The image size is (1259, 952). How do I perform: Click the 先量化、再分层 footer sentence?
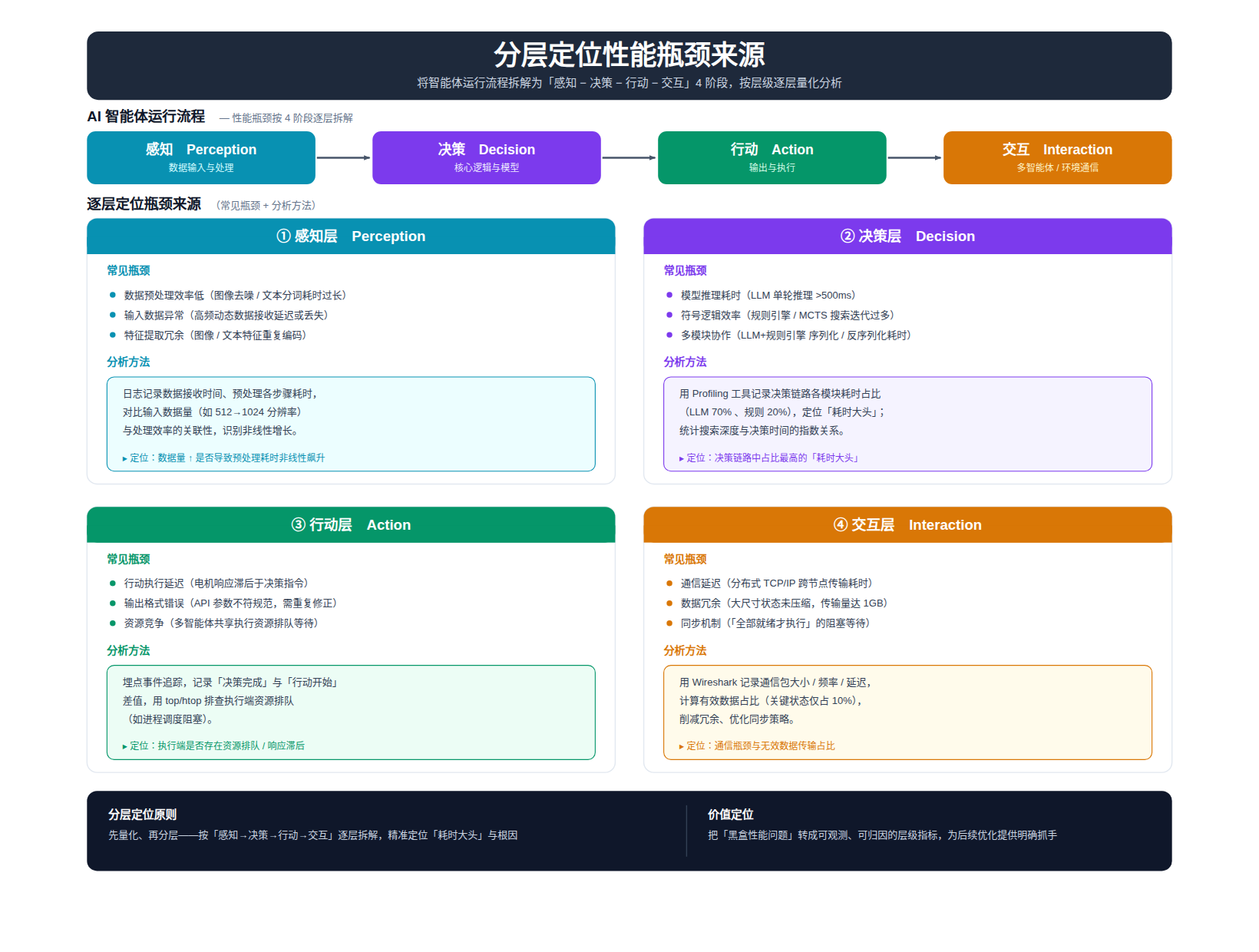click(313, 835)
